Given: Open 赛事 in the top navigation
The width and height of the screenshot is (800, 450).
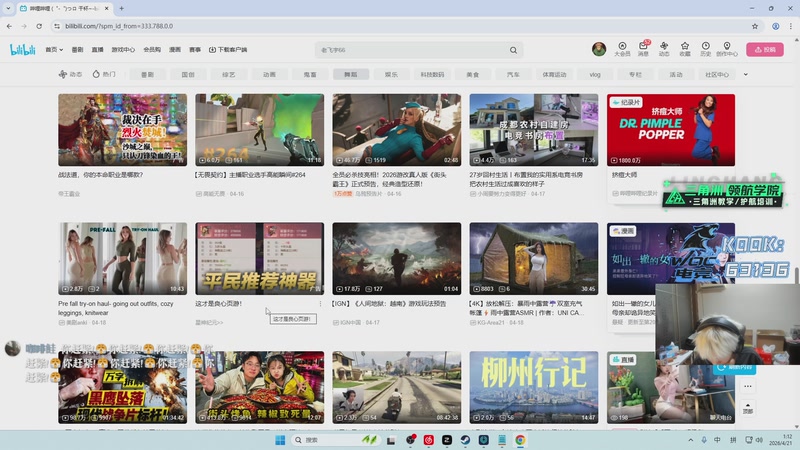Looking at the screenshot, I should pos(195,49).
